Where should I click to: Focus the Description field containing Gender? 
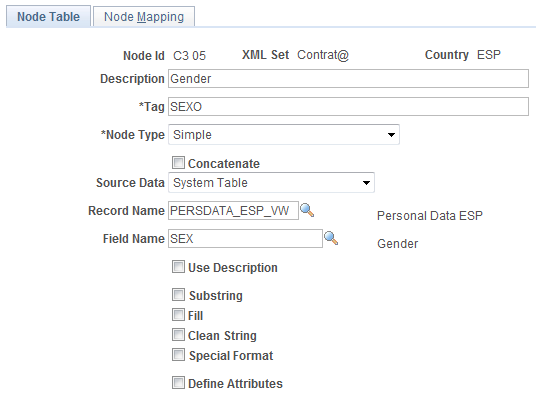[x=348, y=79]
